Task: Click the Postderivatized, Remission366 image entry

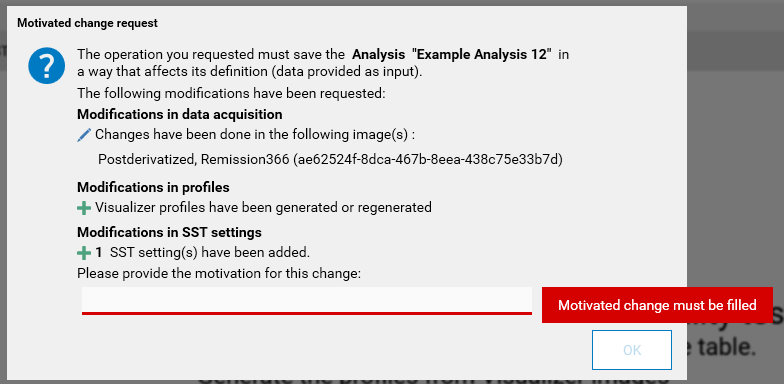Action: tap(330, 160)
